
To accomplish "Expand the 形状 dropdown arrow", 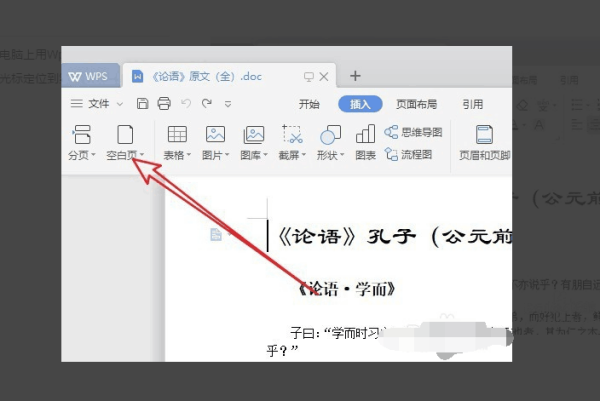I will click(x=342, y=155).
